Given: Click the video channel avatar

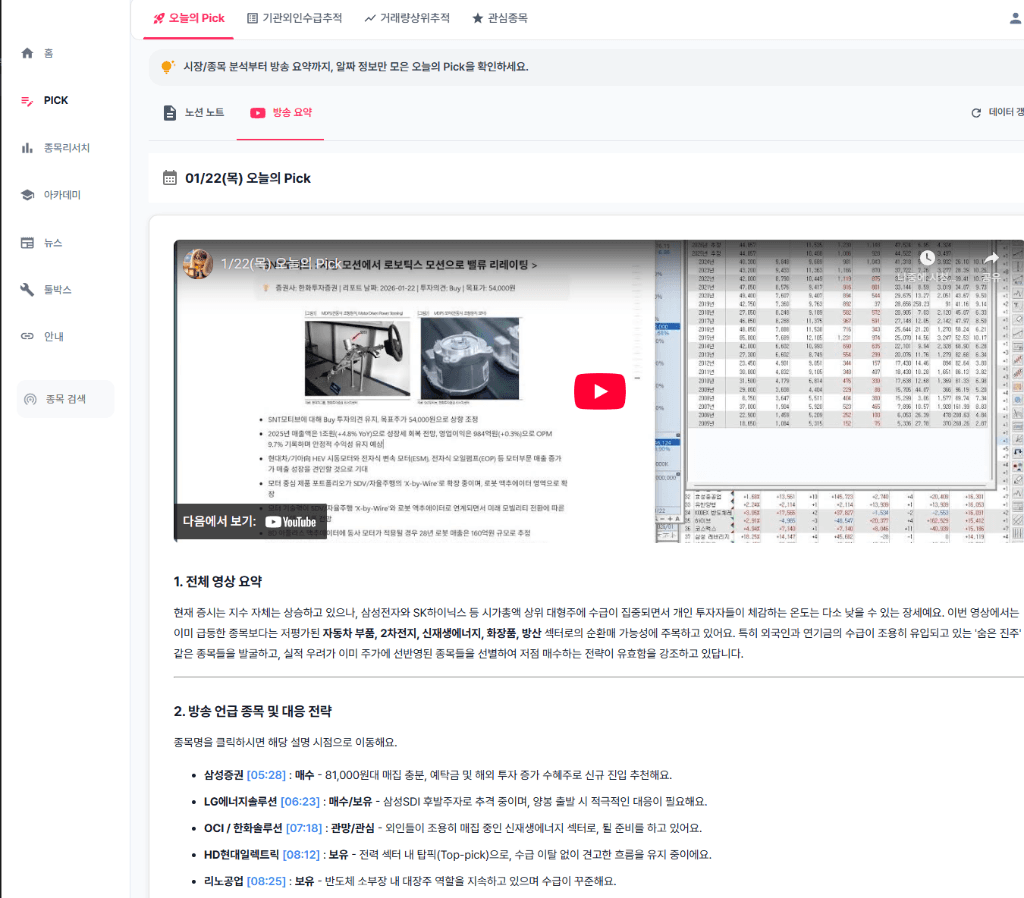Looking at the screenshot, I should 198,264.
